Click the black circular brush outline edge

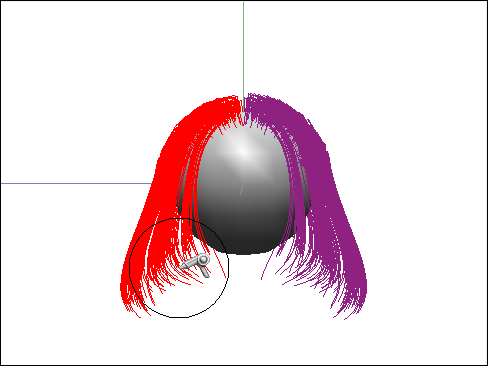pos(129,268)
